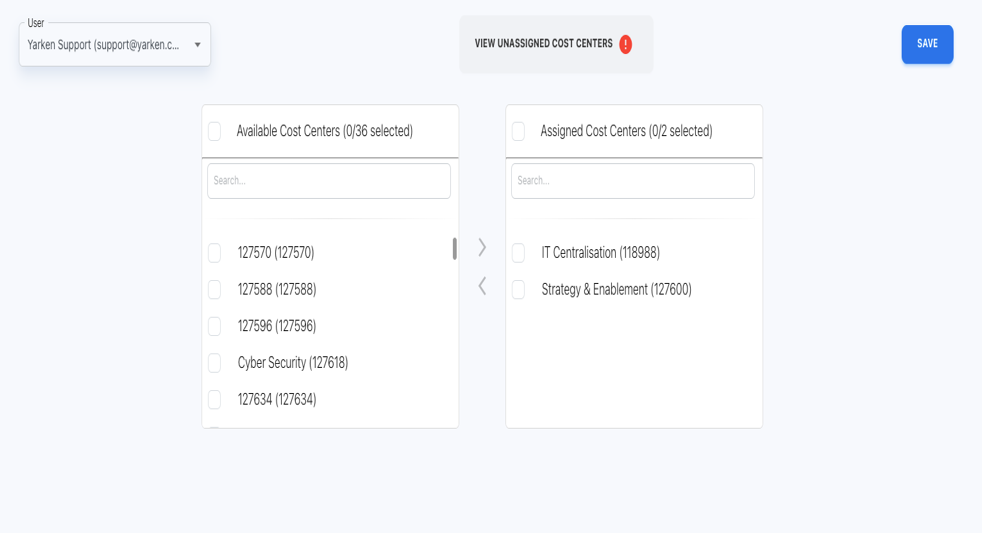This screenshot has height=533, width=982.
Task: Toggle select-all for Available Cost Centers
Action: tap(214, 131)
